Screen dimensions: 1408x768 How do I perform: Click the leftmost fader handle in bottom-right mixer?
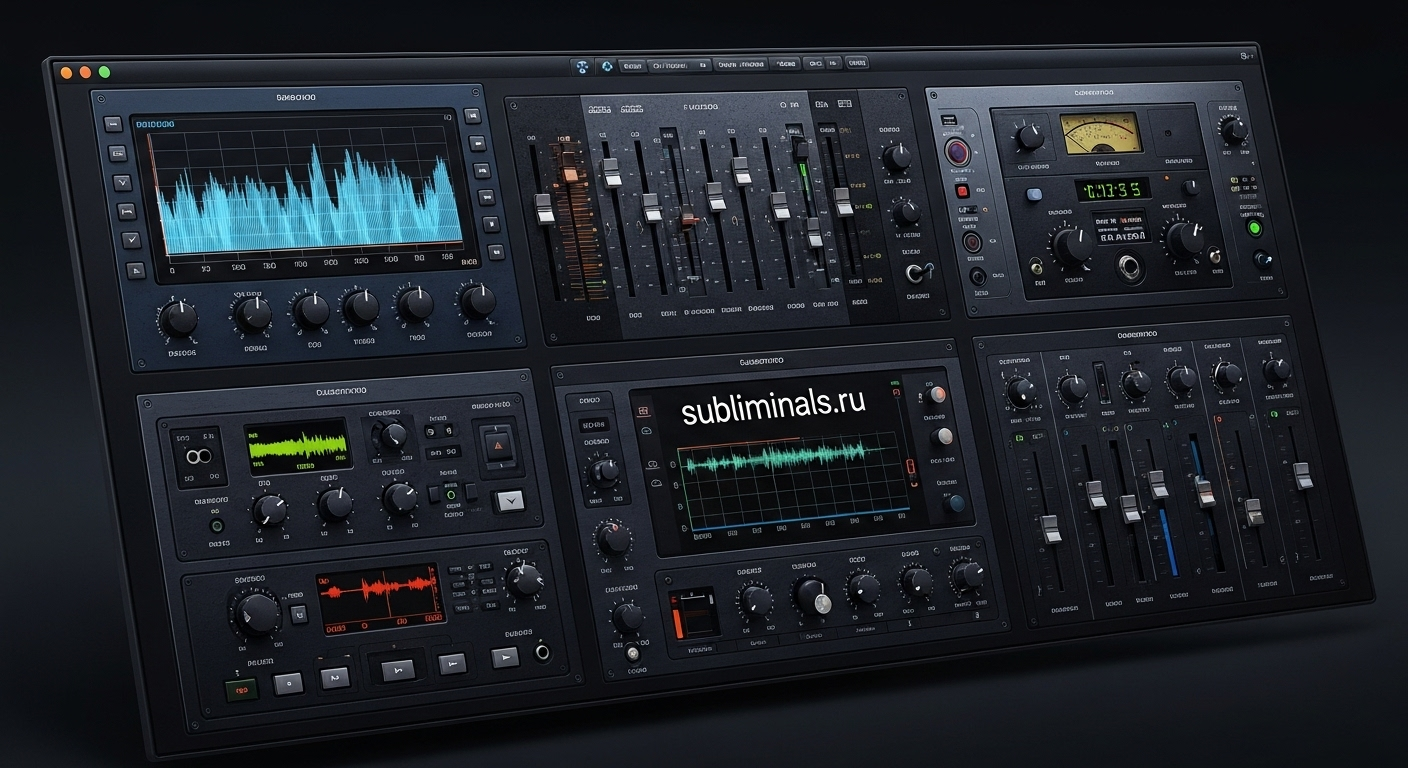point(1050,528)
